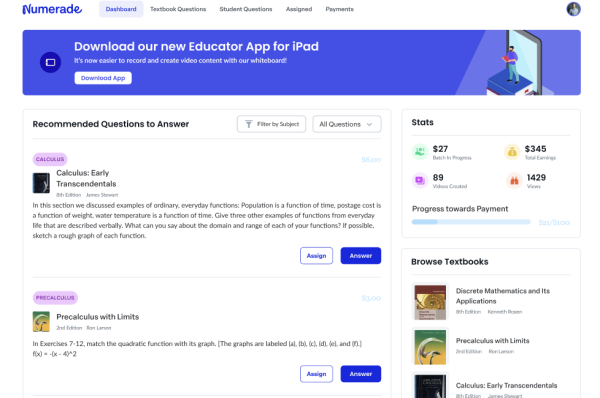Open the Filter by Subject selector

271,124
